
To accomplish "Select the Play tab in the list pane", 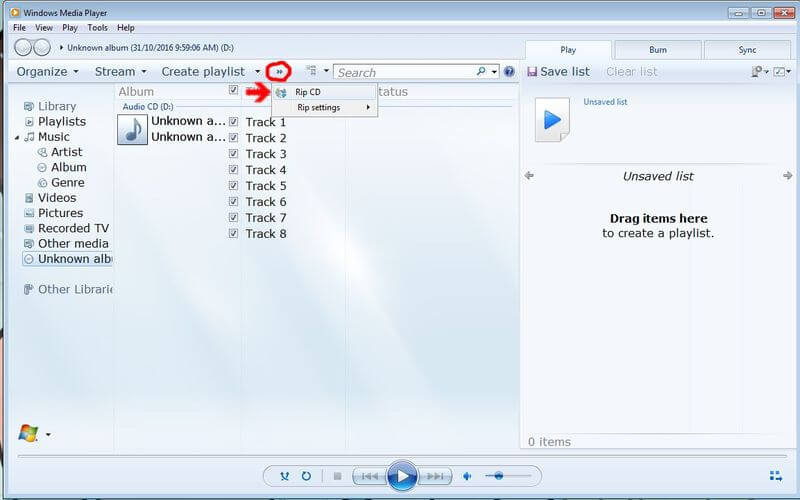I will click(568, 50).
